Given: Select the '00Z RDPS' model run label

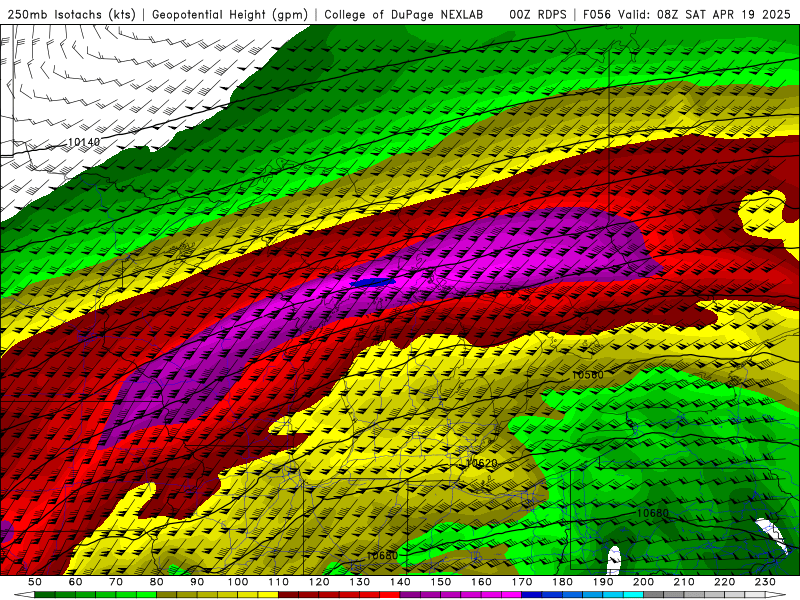Looking at the screenshot, I should 538,14.
